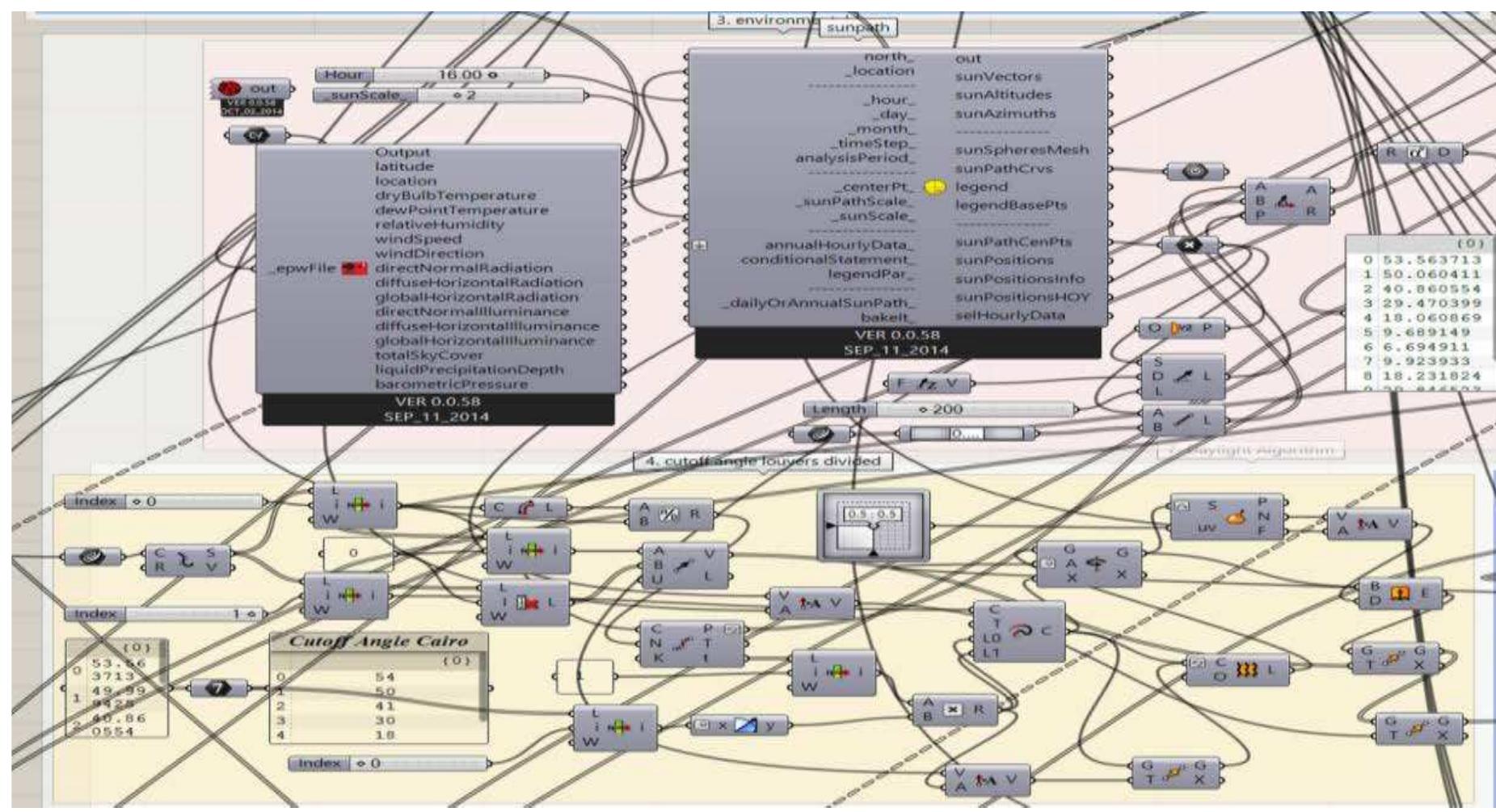Viewport: 1496px width, 812px height.
Task: Click the yellow sunpath component icon
Action: (x=934, y=187)
